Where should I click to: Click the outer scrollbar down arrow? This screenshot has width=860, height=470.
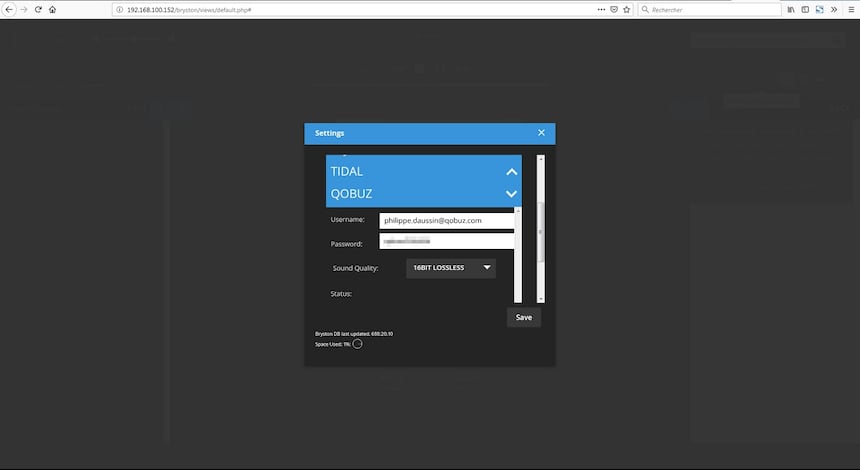tap(541, 299)
